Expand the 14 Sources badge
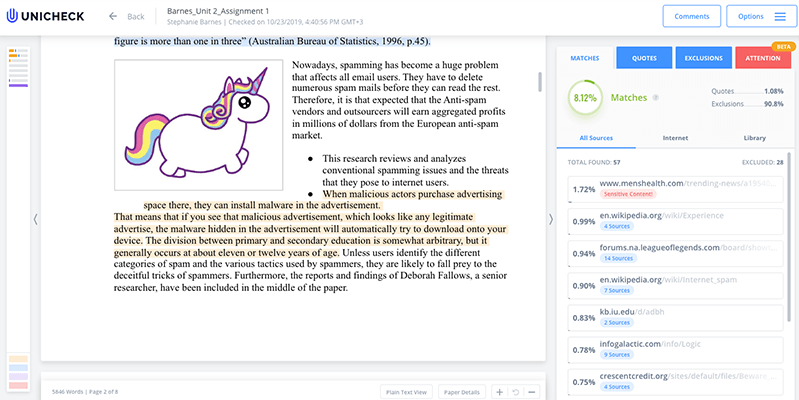 coord(618,258)
